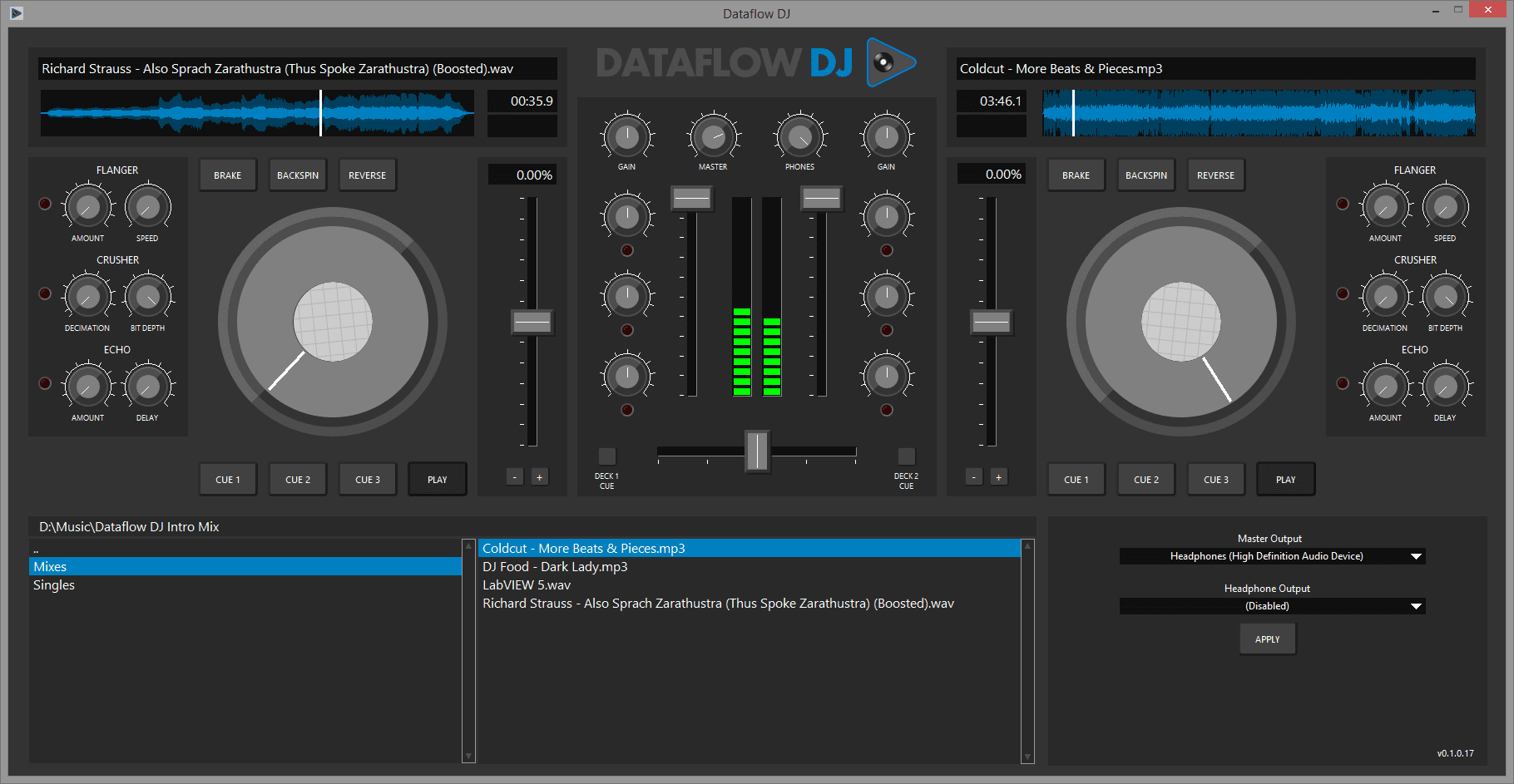Click the folder list scrollbar up arrow
This screenshot has height=784, width=1514.
[468, 546]
